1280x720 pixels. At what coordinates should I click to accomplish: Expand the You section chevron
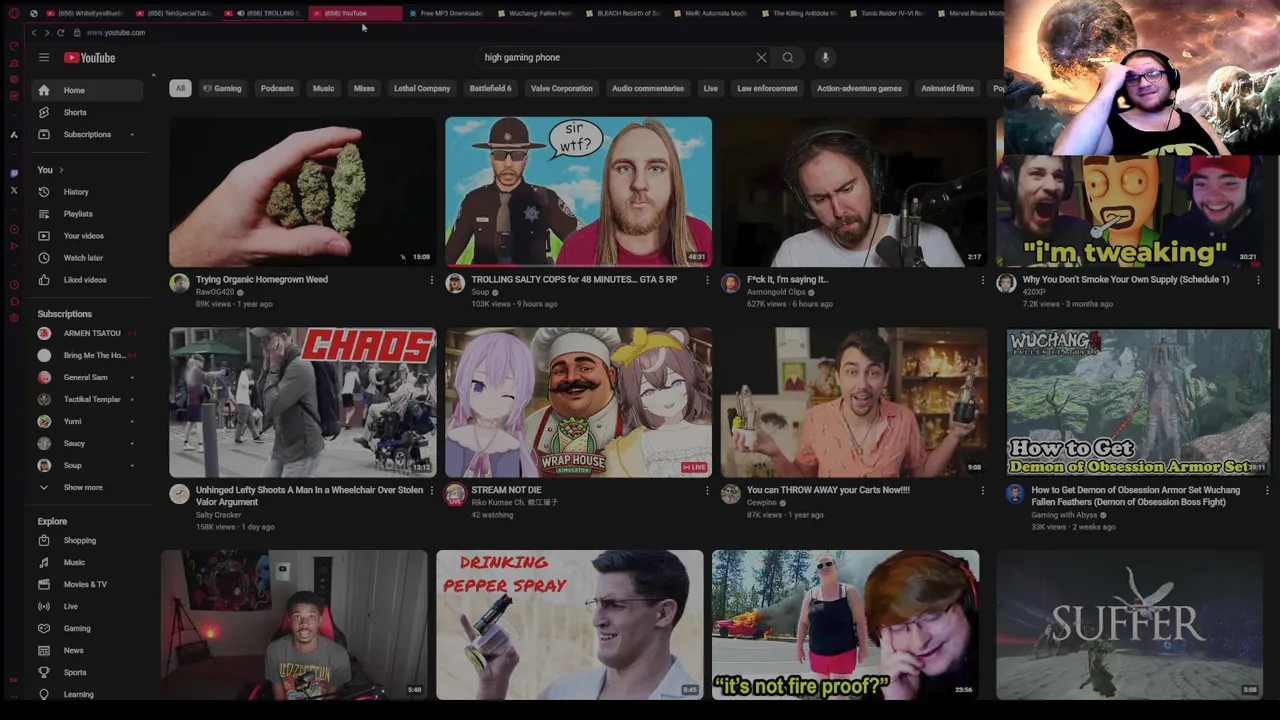point(61,170)
